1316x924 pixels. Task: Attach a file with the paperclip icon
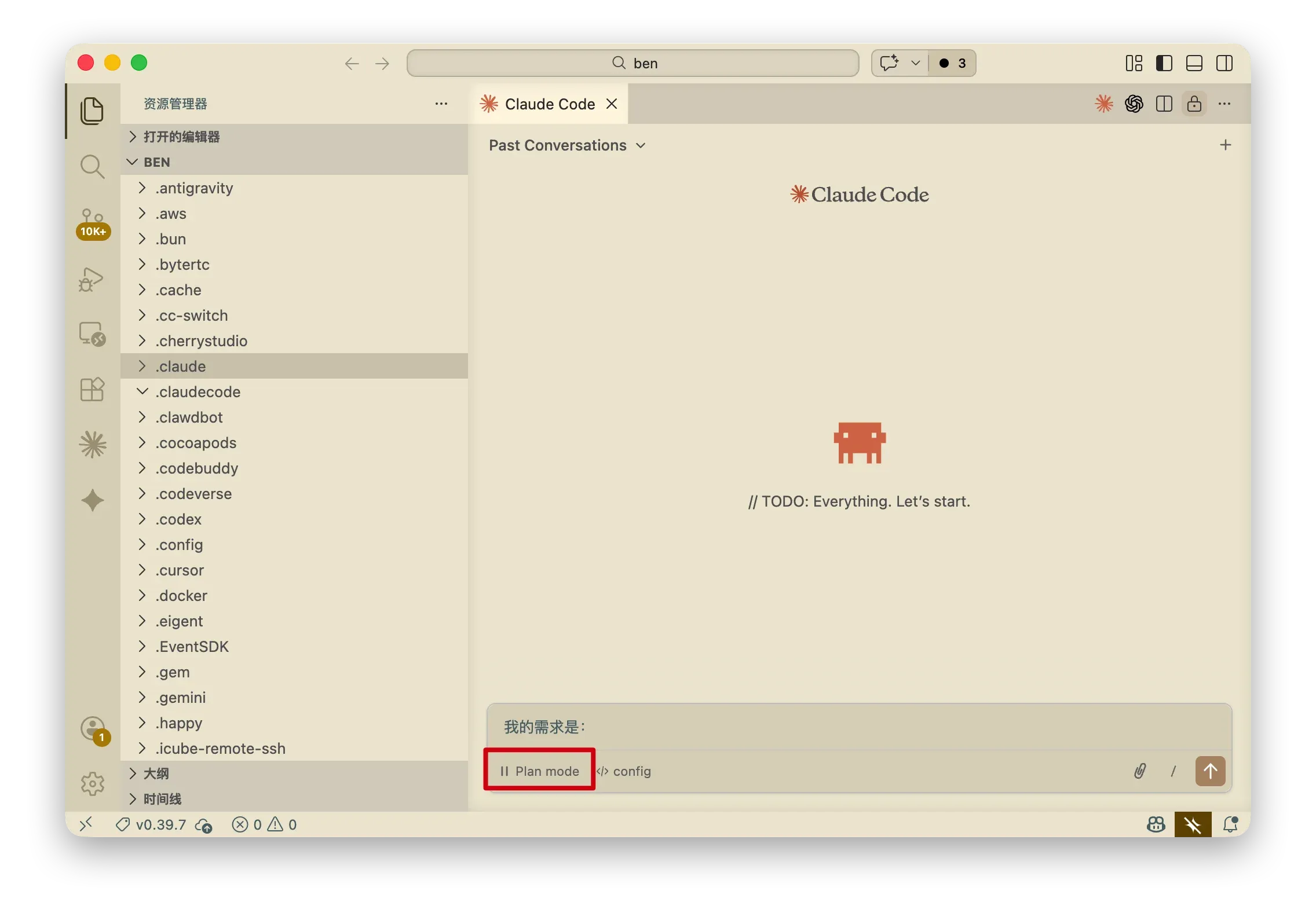(x=1140, y=771)
